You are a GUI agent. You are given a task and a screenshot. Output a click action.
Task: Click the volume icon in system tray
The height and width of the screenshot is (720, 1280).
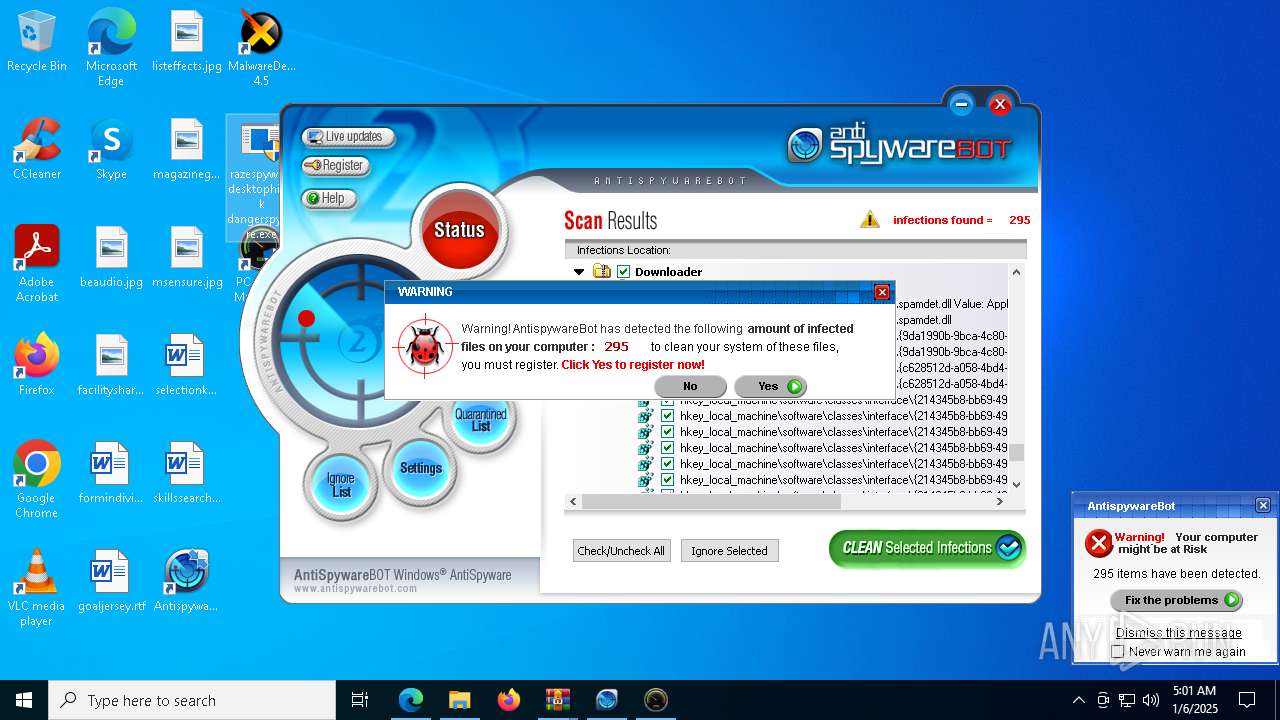(1151, 700)
